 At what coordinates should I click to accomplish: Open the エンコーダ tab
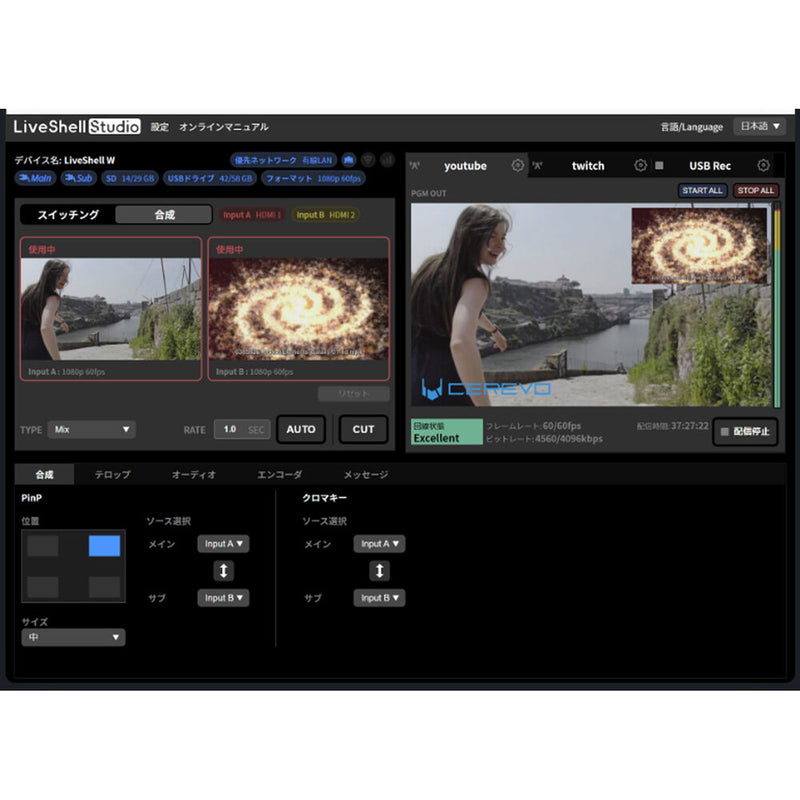coord(279,474)
